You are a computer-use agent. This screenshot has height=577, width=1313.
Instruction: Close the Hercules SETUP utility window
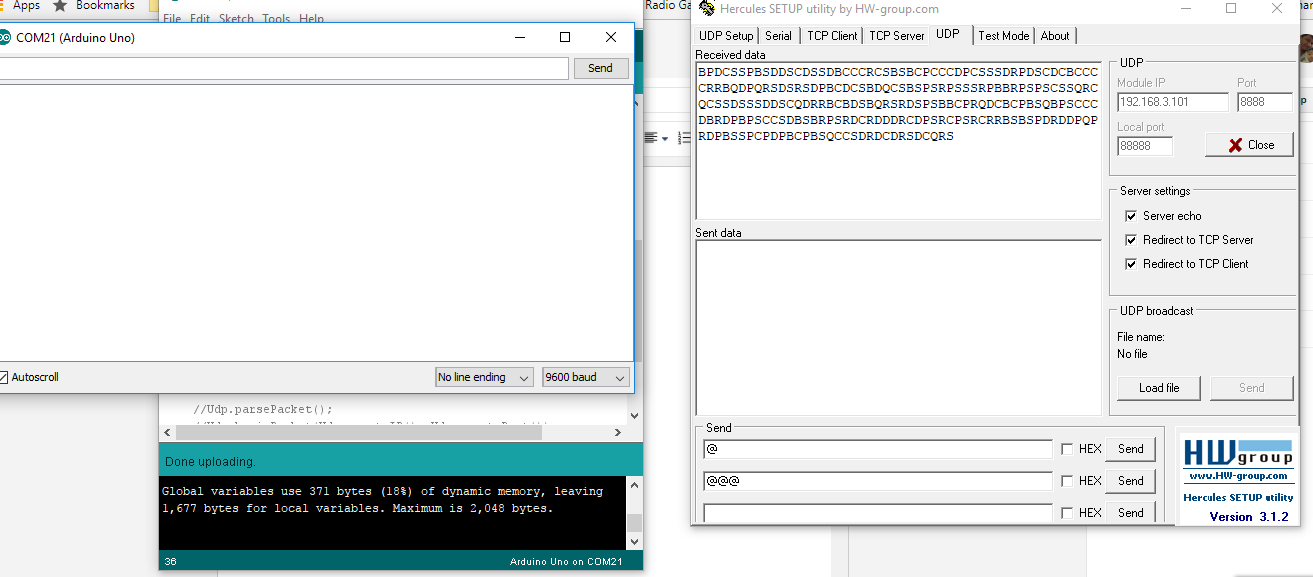[x=1277, y=9]
